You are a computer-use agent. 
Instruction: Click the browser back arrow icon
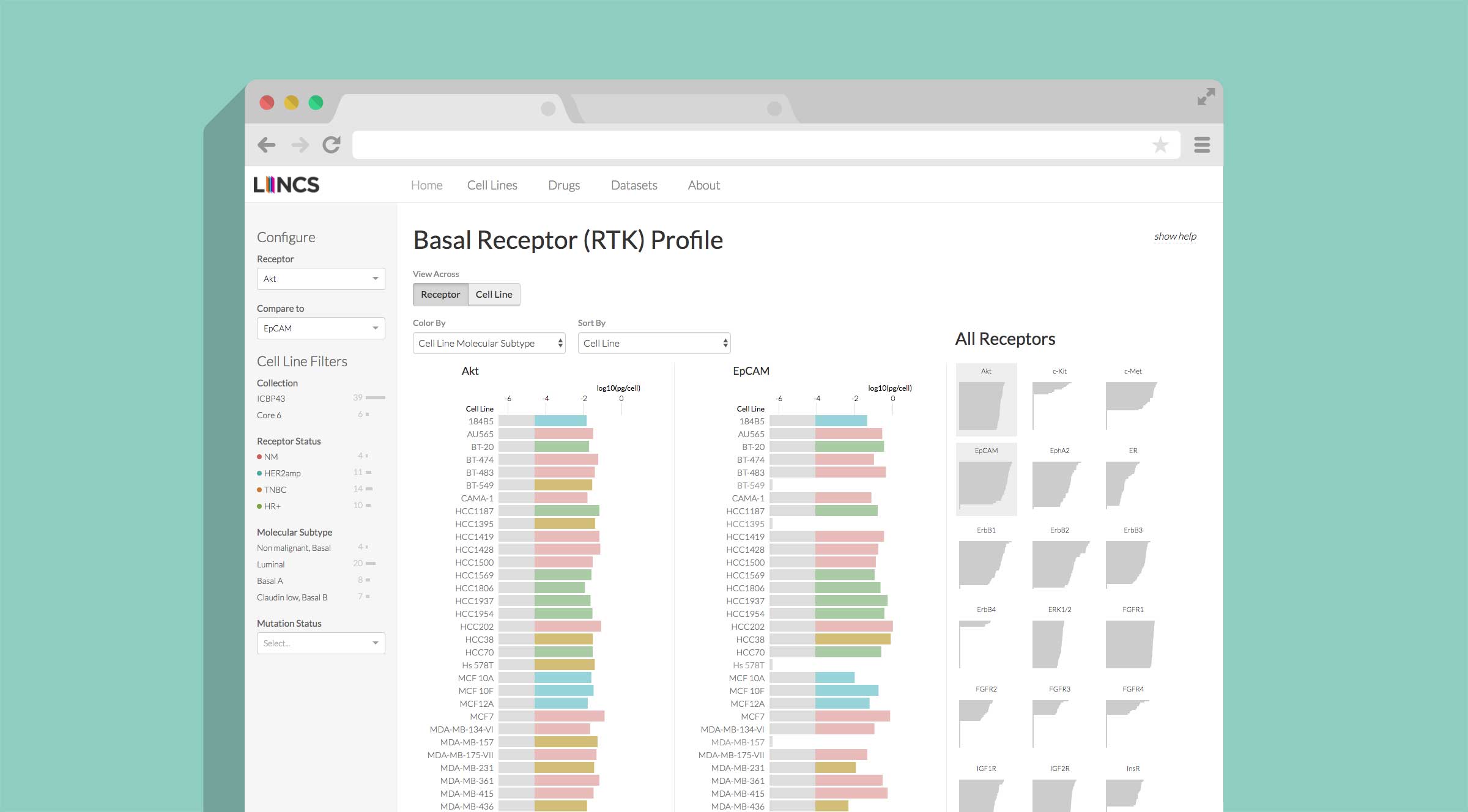point(267,145)
